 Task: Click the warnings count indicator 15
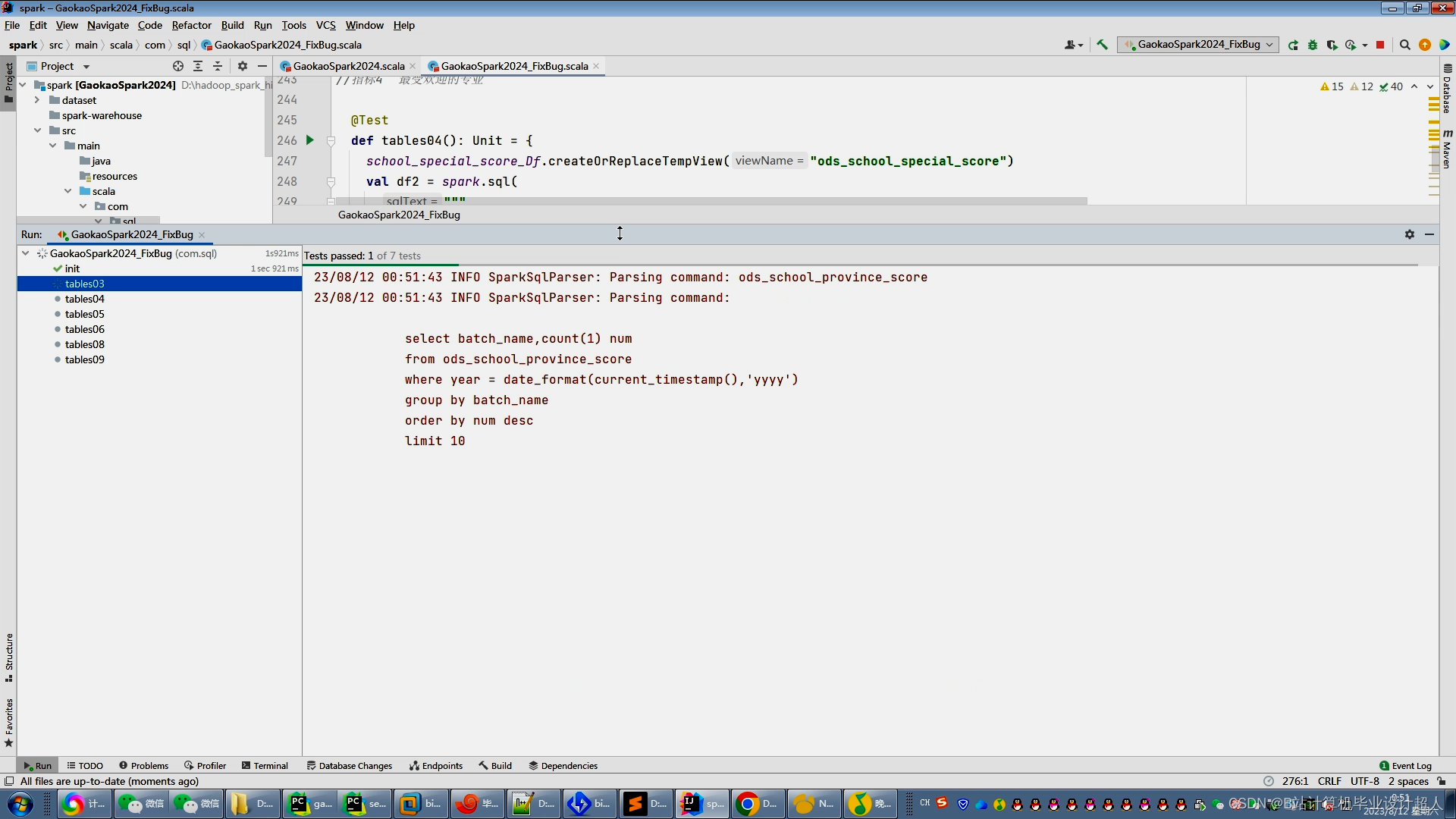1332,86
